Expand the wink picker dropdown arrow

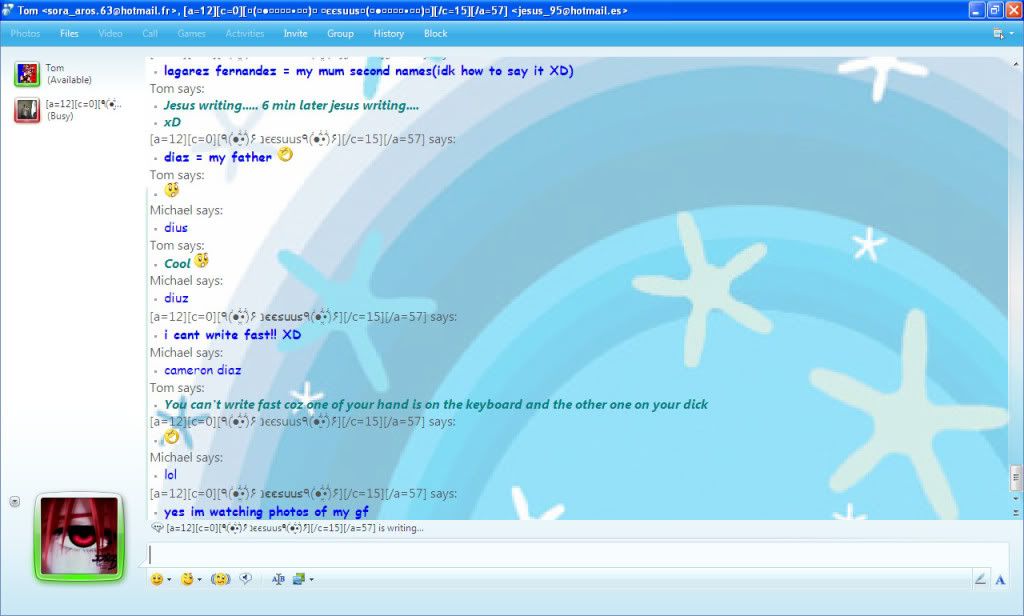coord(200,578)
